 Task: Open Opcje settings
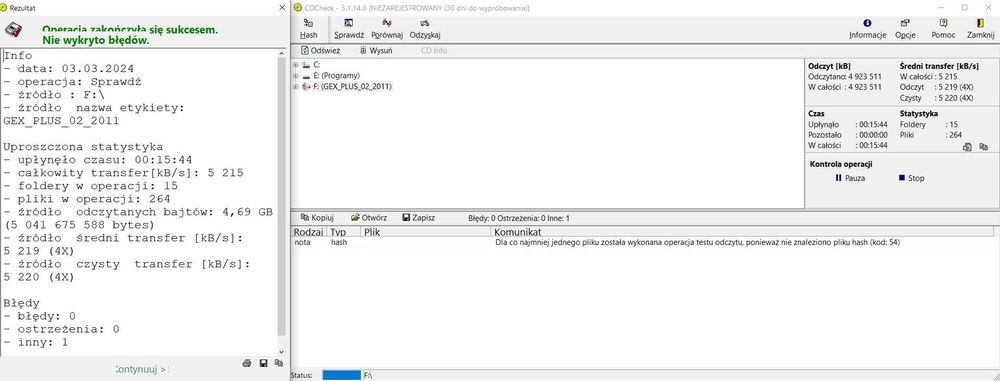tap(905, 29)
